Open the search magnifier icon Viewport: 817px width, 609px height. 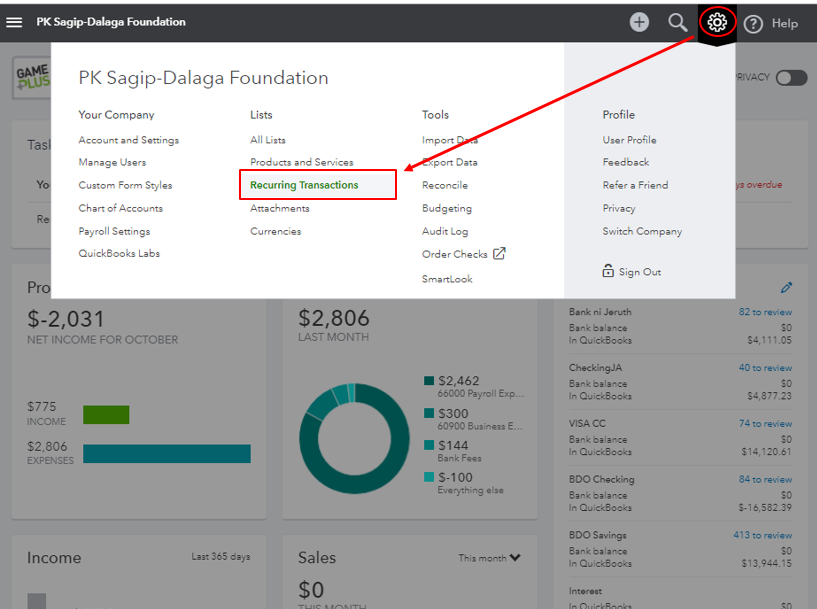[678, 22]
